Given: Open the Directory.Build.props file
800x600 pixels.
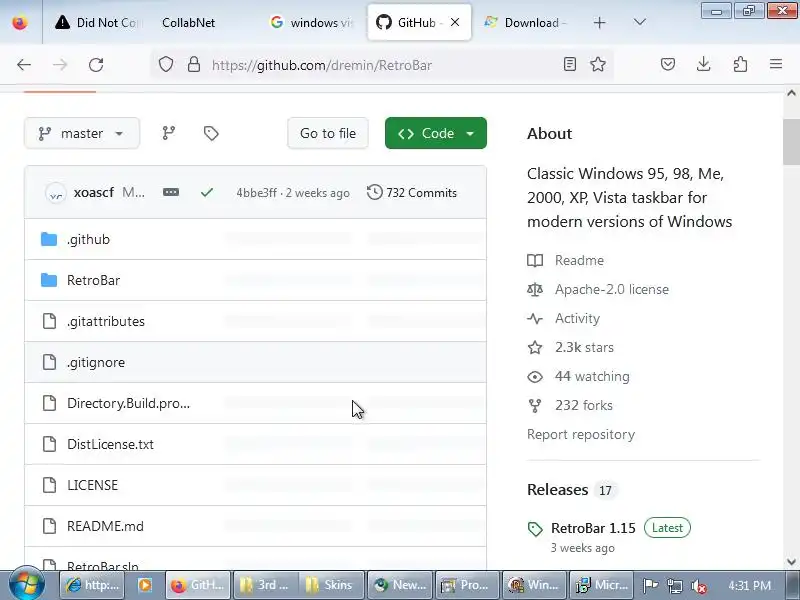Looking at the screenshot, I should tap(128, 403).
